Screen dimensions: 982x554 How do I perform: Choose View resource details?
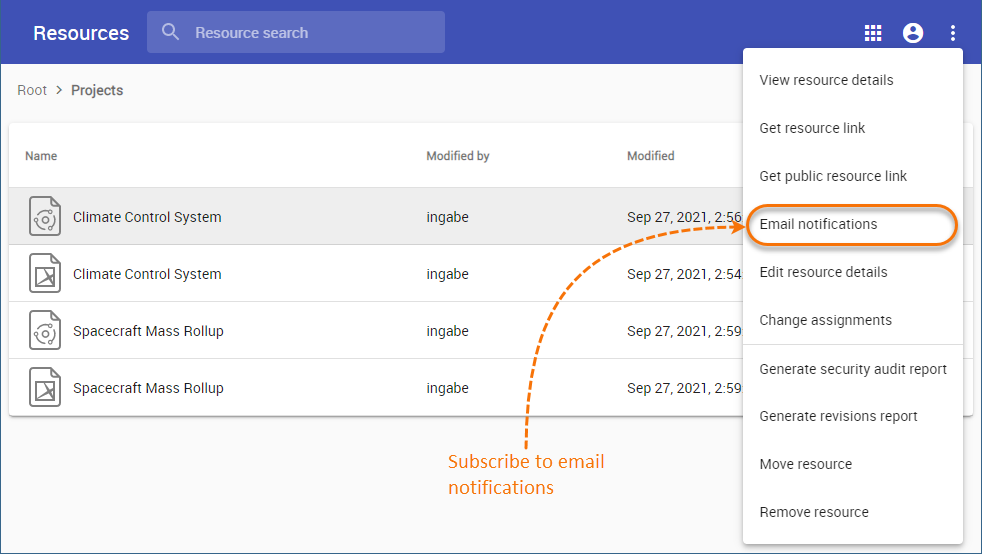[x=826, y=80]
